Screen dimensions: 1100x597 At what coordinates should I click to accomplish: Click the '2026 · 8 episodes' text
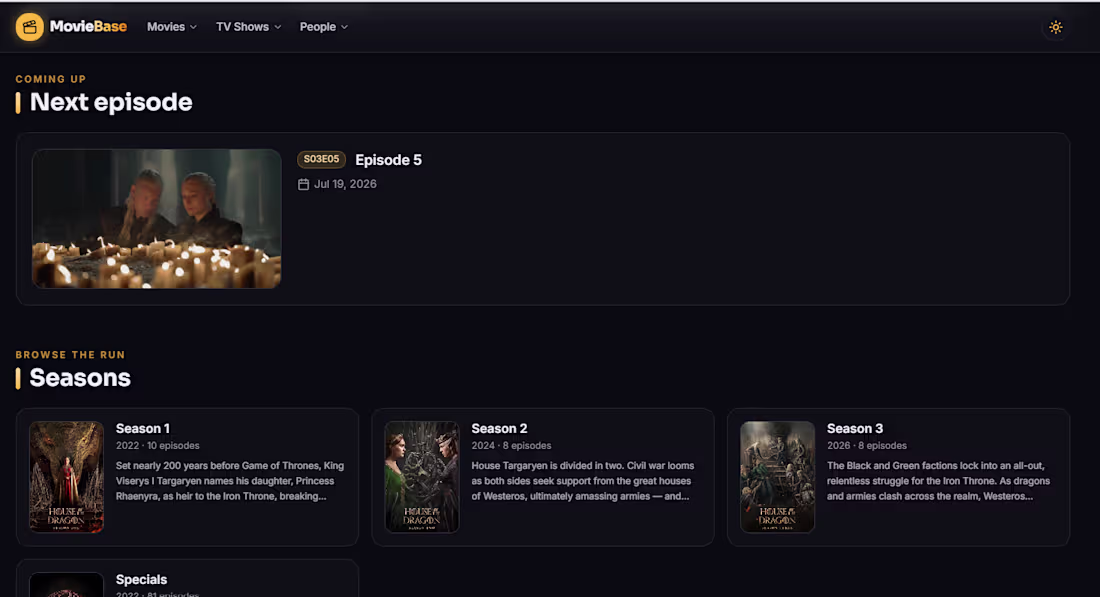[866, 445]
